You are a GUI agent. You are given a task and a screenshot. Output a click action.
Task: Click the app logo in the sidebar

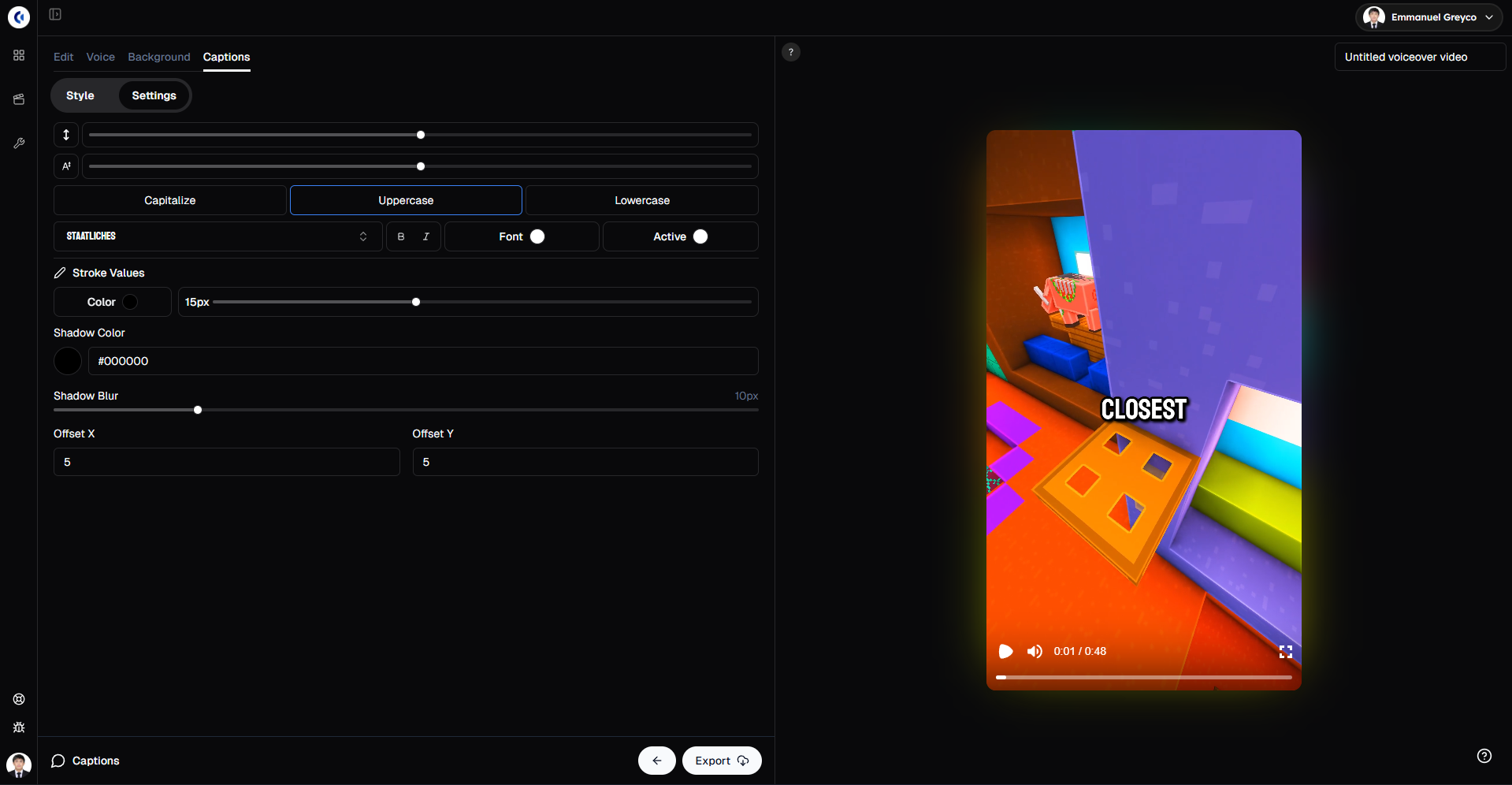point(19,17)
